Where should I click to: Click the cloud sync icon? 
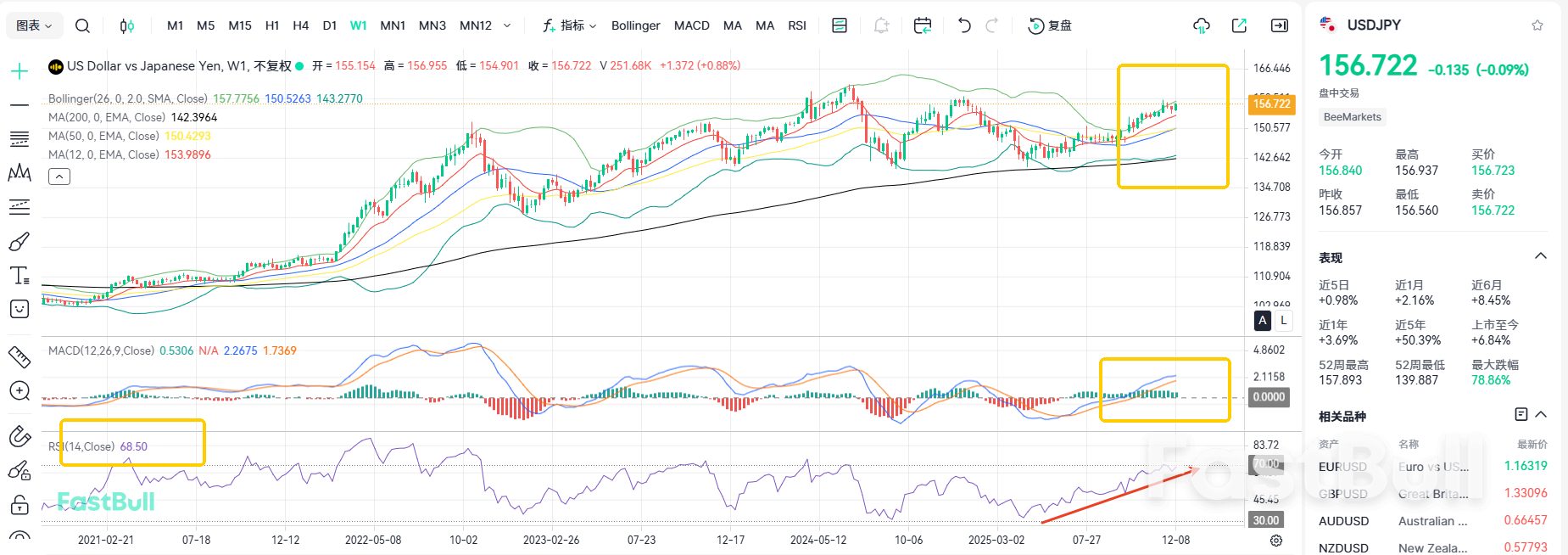[x=1201, y=25]
